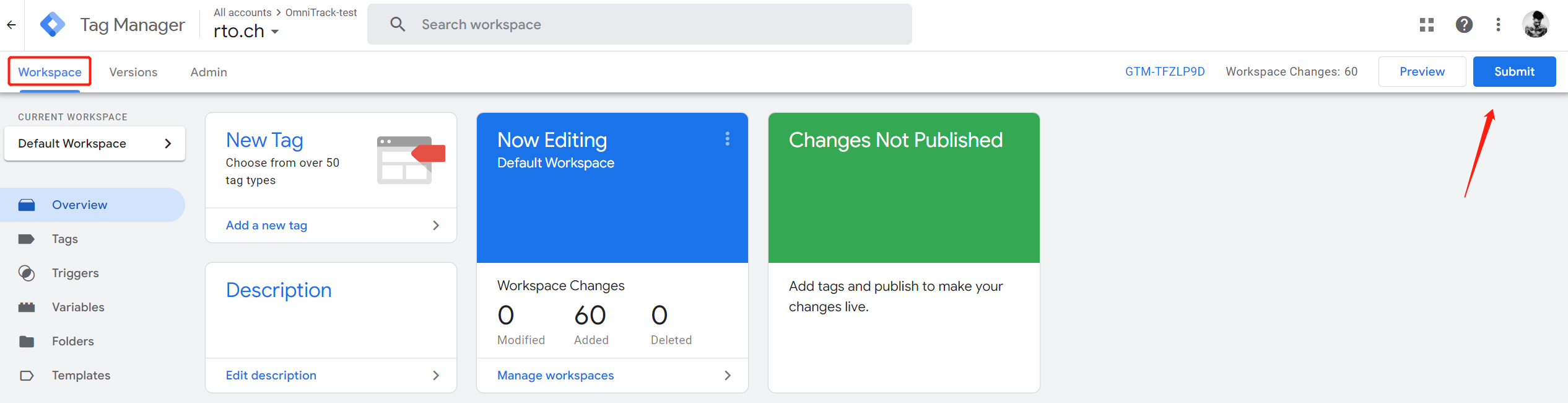Viewport: 1568px width, 403px height.
Task: Open Folders in the sidebar
Action: 92,342
